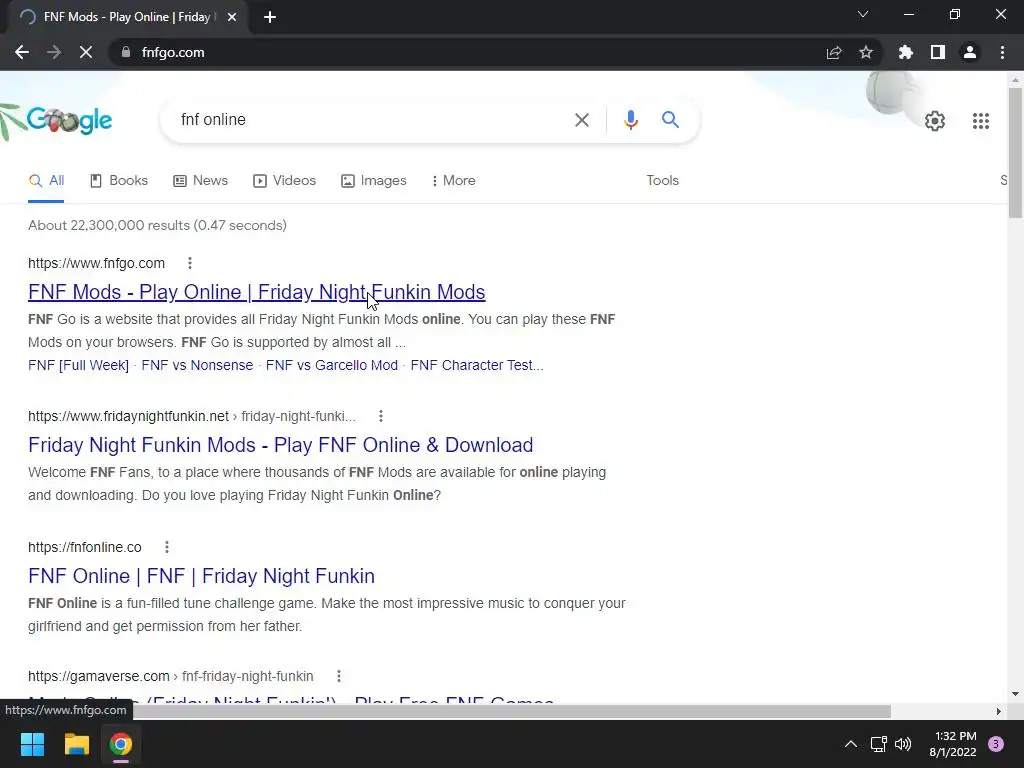This screenshot has width=1024, height=768.
Task: Open Google apps grid
Action: click(980, 121)
